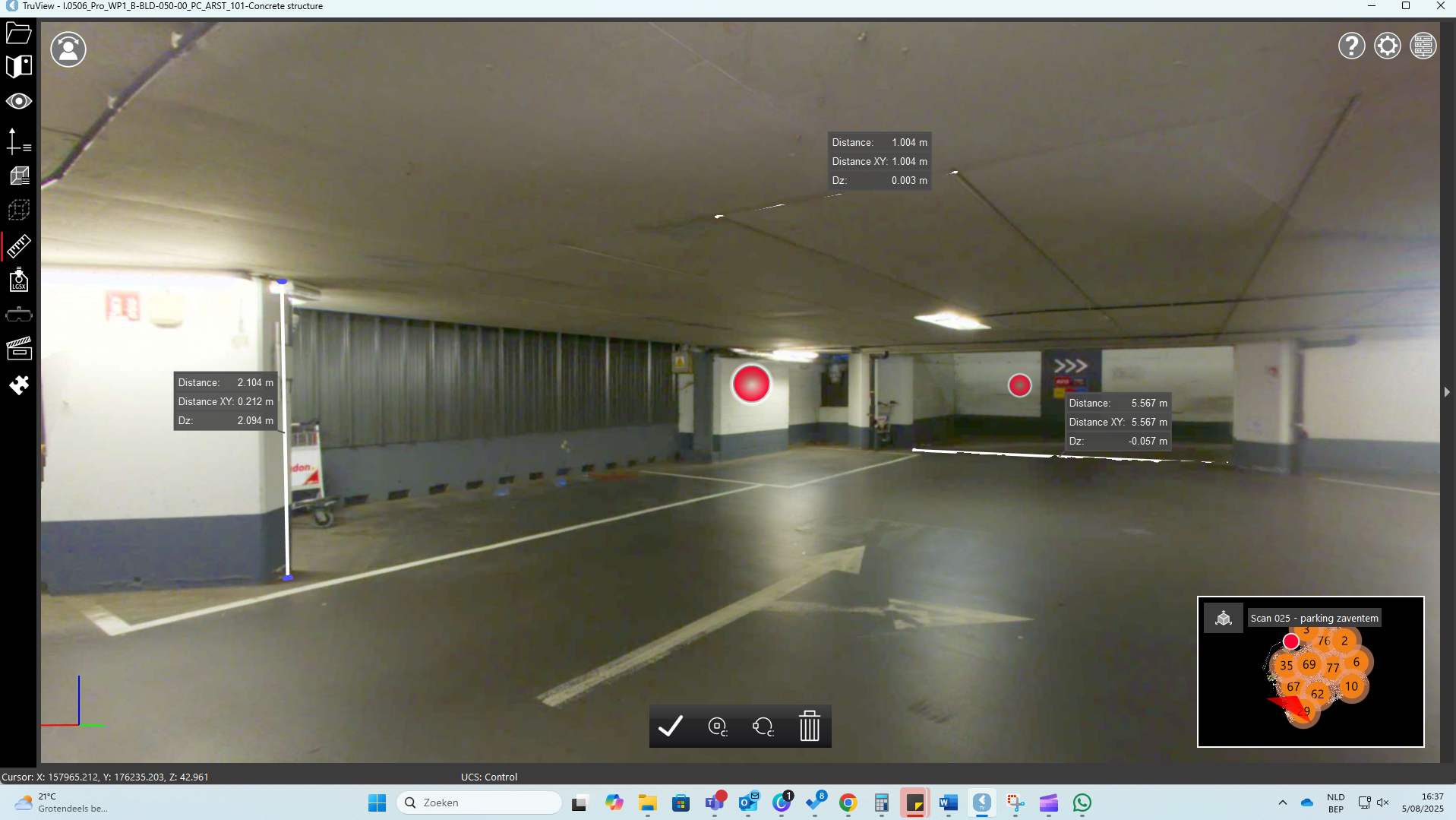Viewport: 1456px width, 820px height.
Task: Expand the system tray hidden icons chevron
Action: (x=1282, y=803)
